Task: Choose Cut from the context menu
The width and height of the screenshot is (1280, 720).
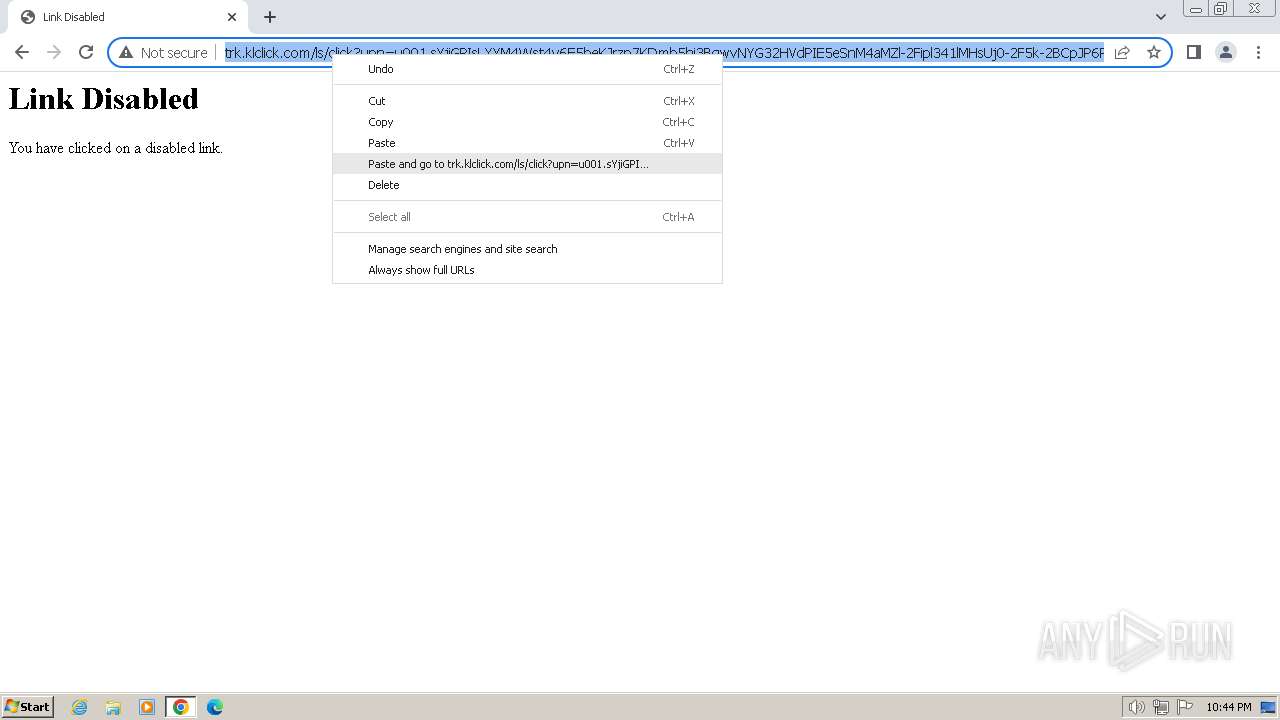Action: (x=527, y=101)
